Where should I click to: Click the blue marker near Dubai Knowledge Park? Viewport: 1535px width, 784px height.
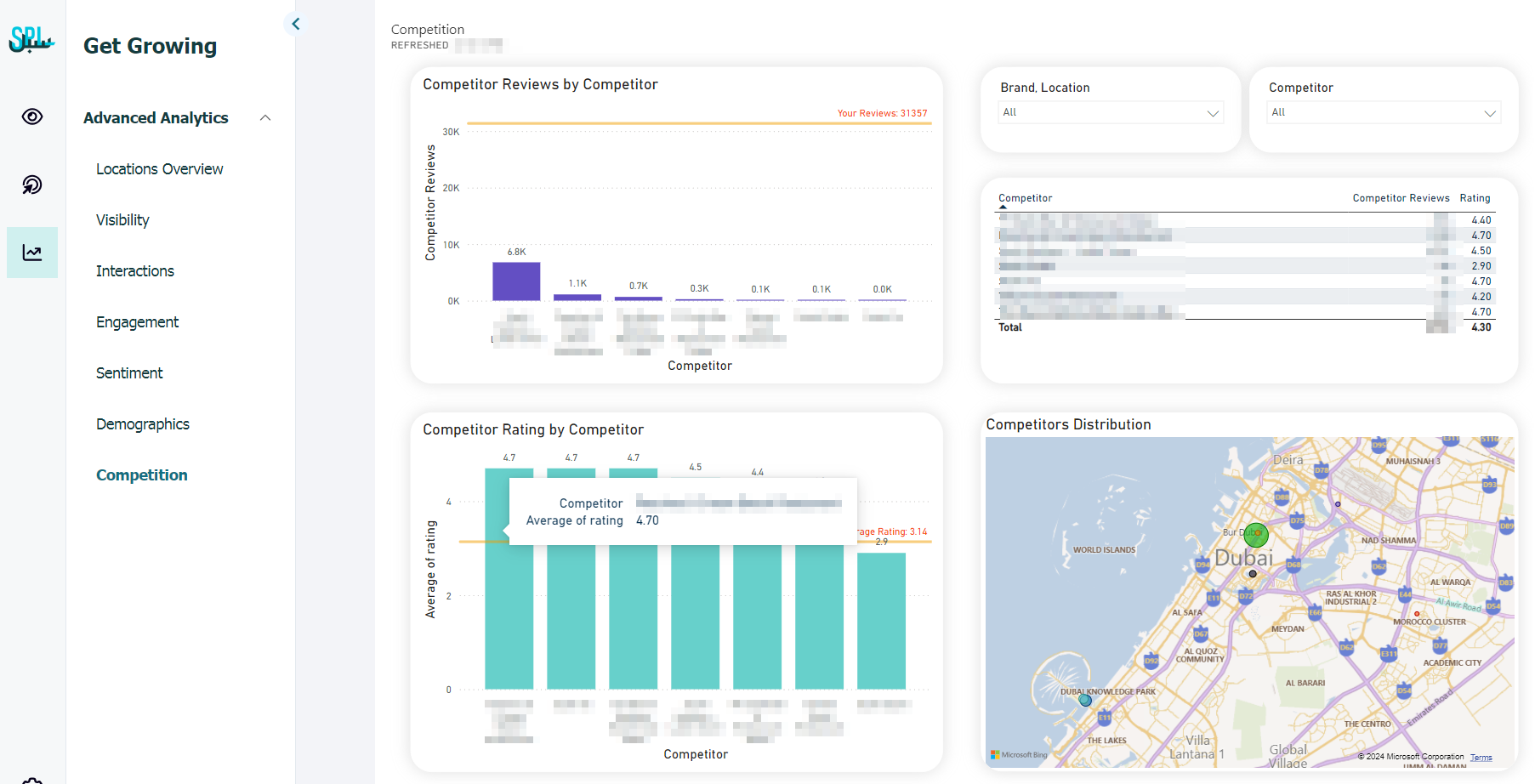click(1085, 701)
